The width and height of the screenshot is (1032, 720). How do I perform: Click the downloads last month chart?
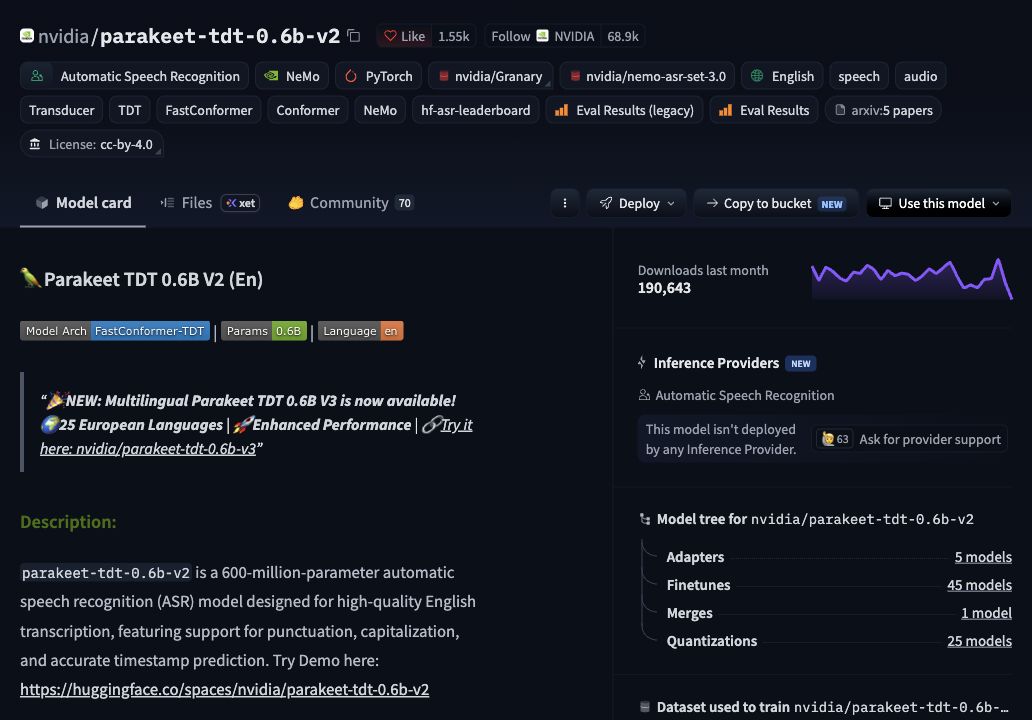point(912,279)
